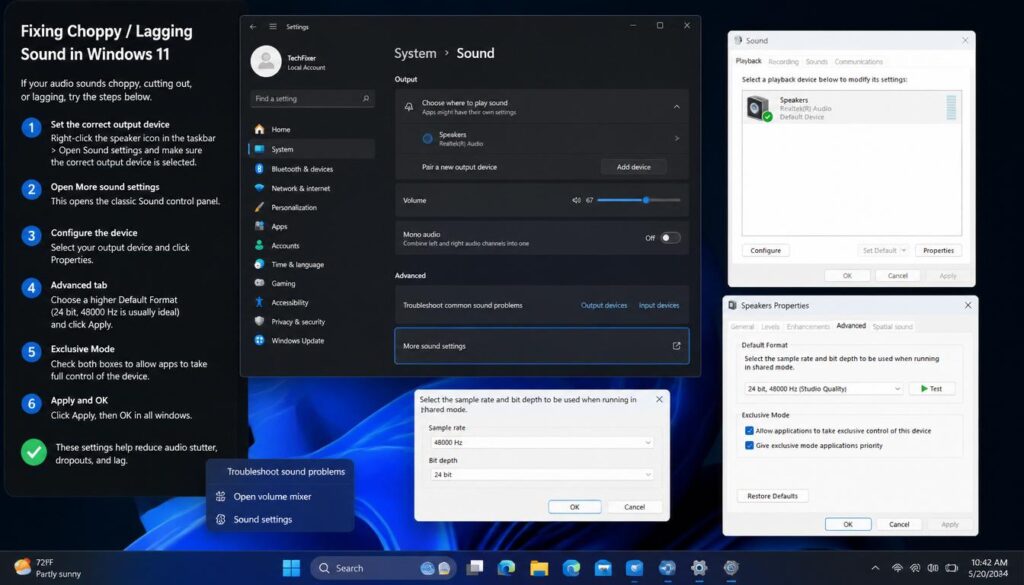Select Speakers device in Playback list
This screenshot has height=585, width=1024.
(x=852, y=108)
